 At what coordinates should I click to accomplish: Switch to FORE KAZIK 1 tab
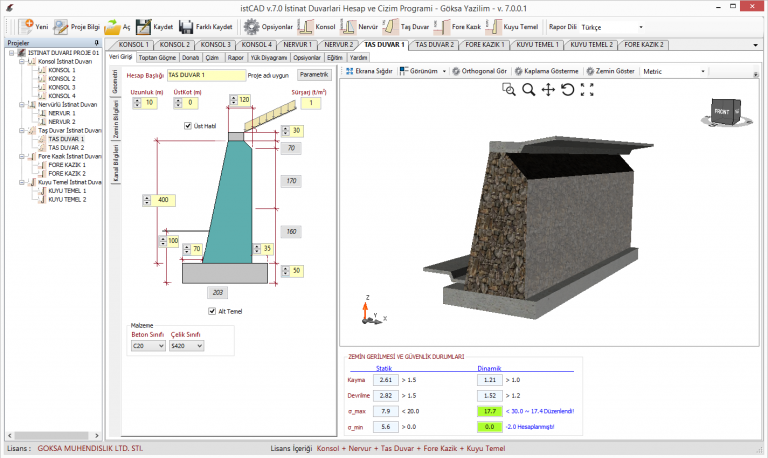point(484,45)
